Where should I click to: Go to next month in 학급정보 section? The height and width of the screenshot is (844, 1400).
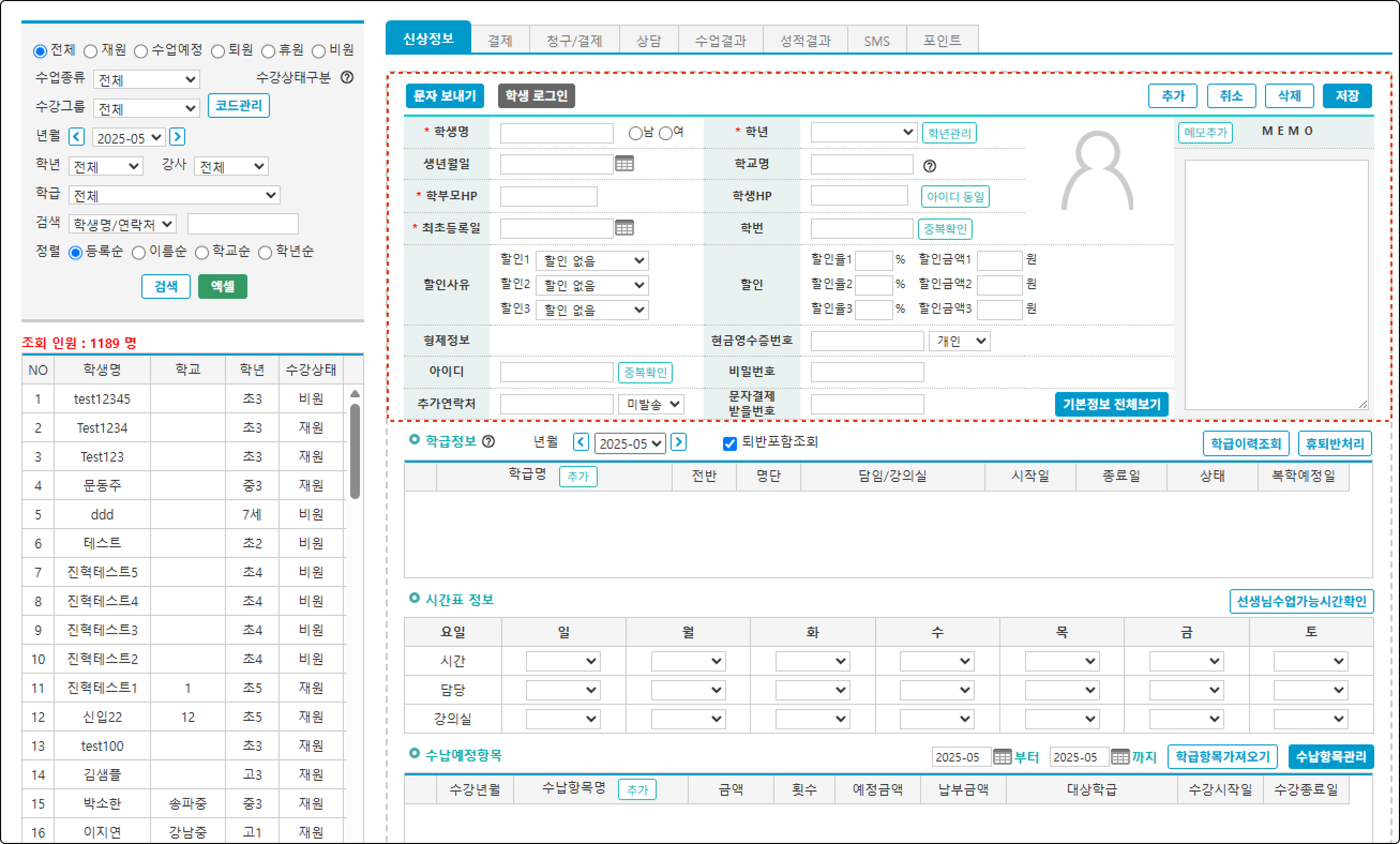pos(679,442)
